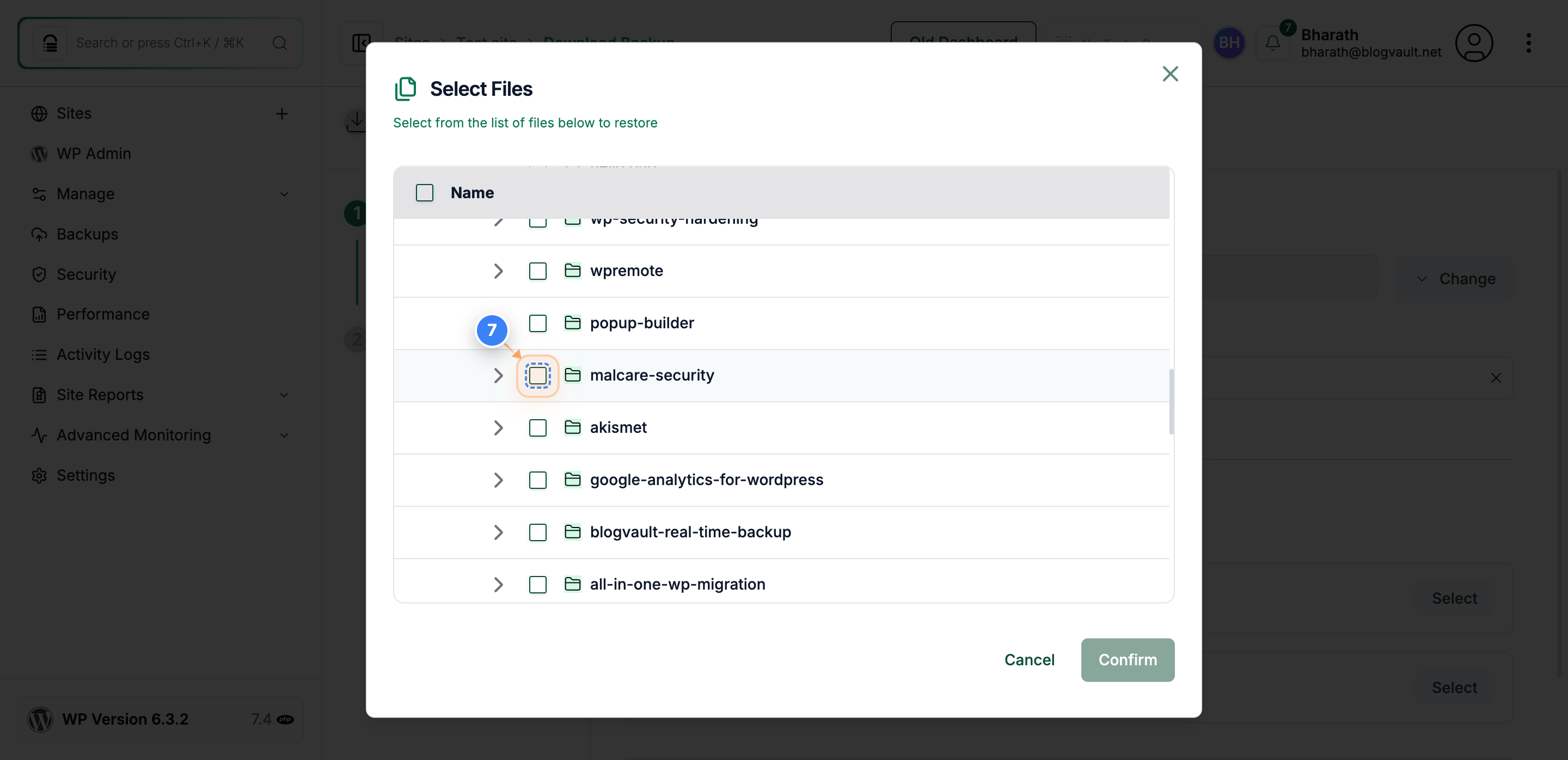Viewport: 1568px width, 760px height.
Task: Open WP Admin via the WordPress icon
Action: (39, 154)
